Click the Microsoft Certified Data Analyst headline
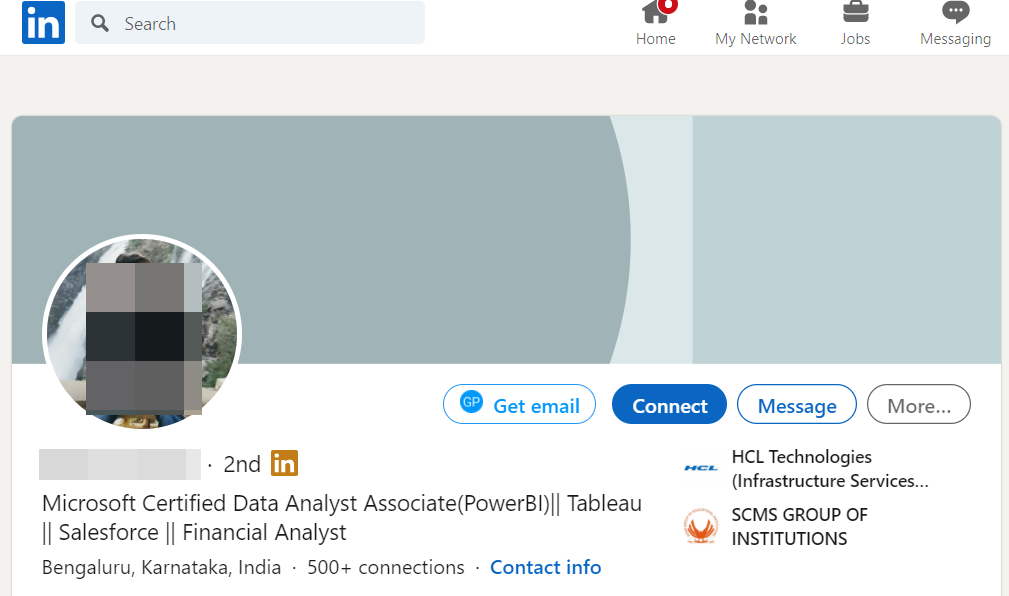1009x596 pixels. [342, 517]
